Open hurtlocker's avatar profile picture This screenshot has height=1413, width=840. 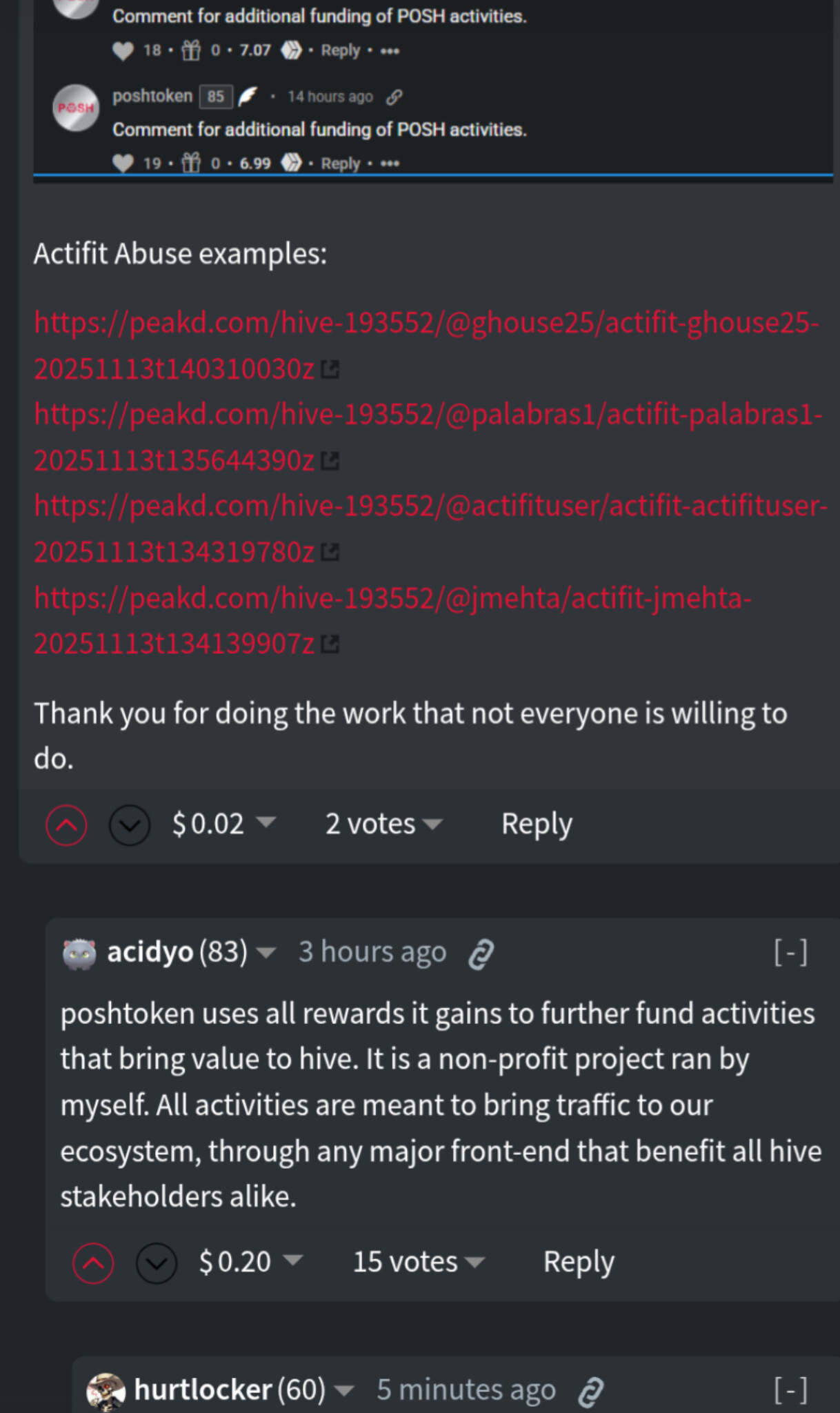point(106,1391)
